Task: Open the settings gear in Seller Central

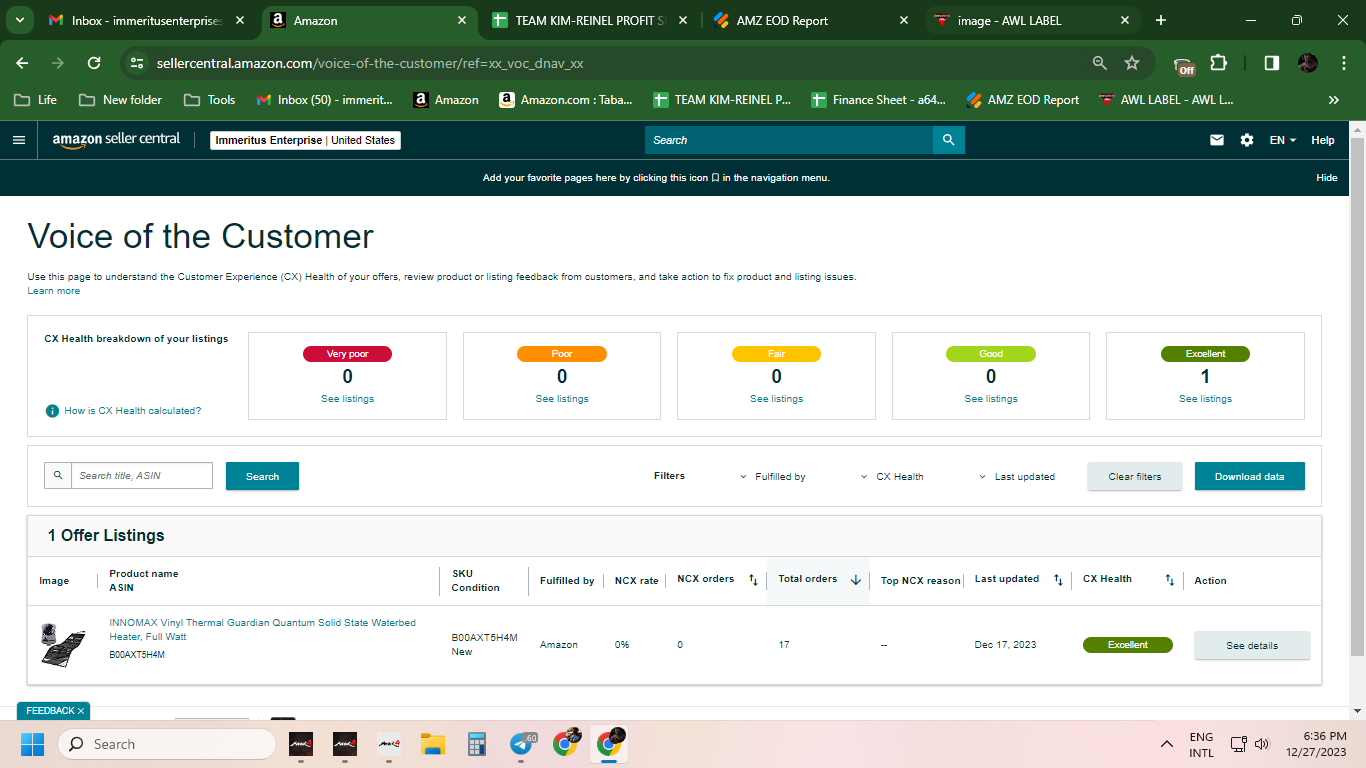Action: coord(1247,140)
